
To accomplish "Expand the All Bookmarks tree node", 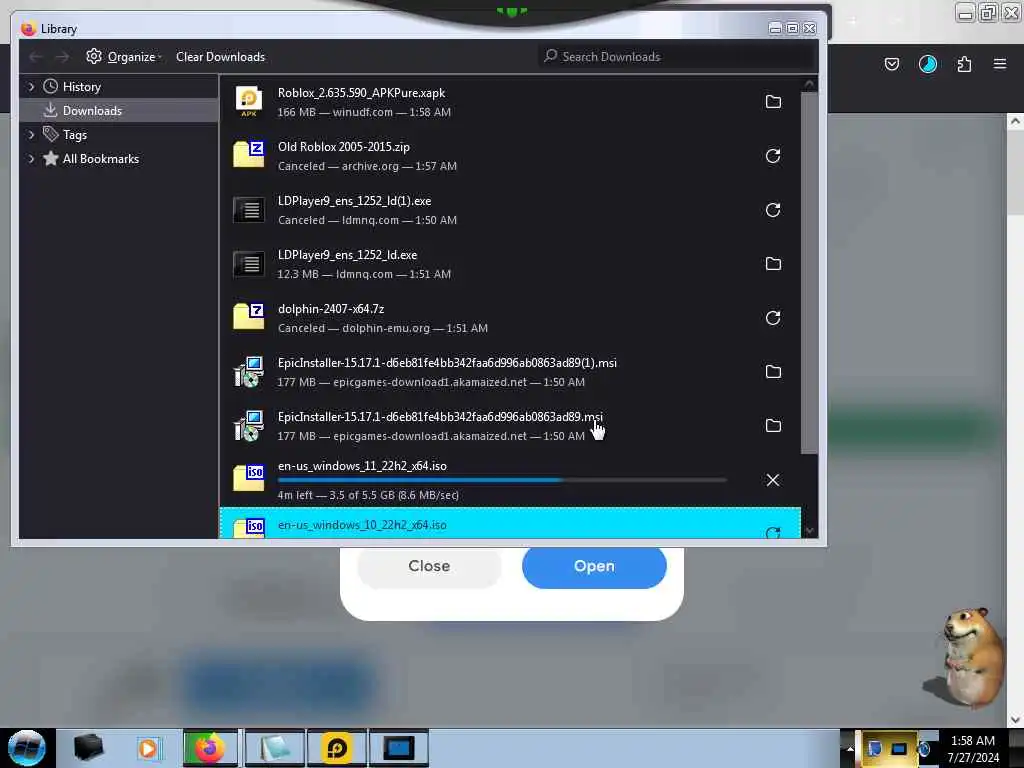I will (x=31, y=159).
